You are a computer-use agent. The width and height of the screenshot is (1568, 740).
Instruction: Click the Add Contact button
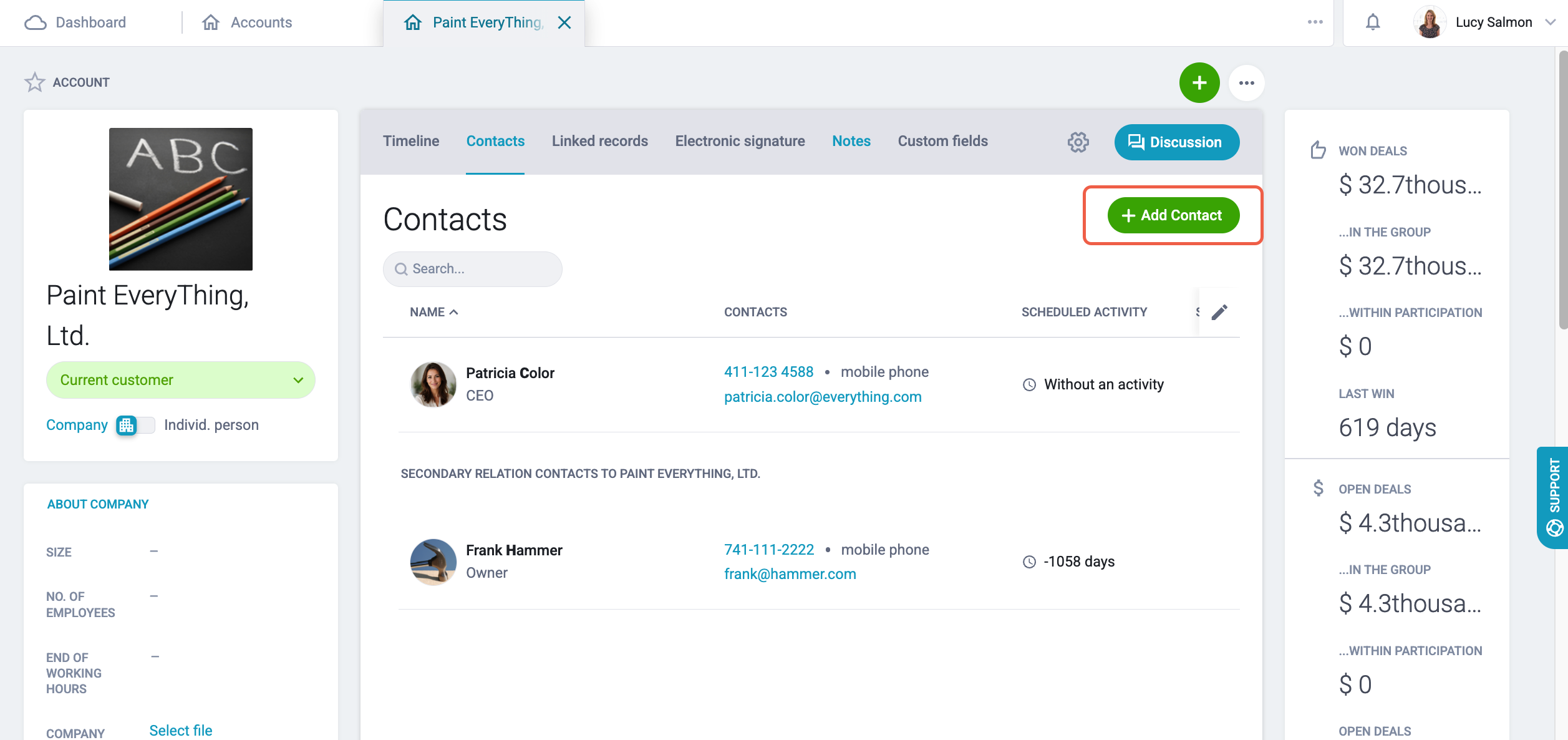point(1173,215)
